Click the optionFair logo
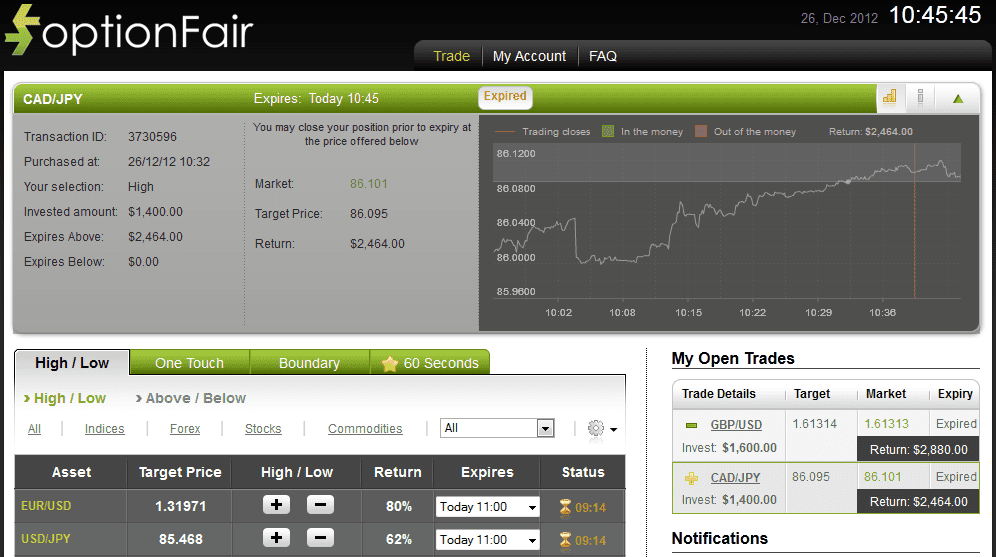The width and height of the screenshot is (996, 557). [130, 32]
